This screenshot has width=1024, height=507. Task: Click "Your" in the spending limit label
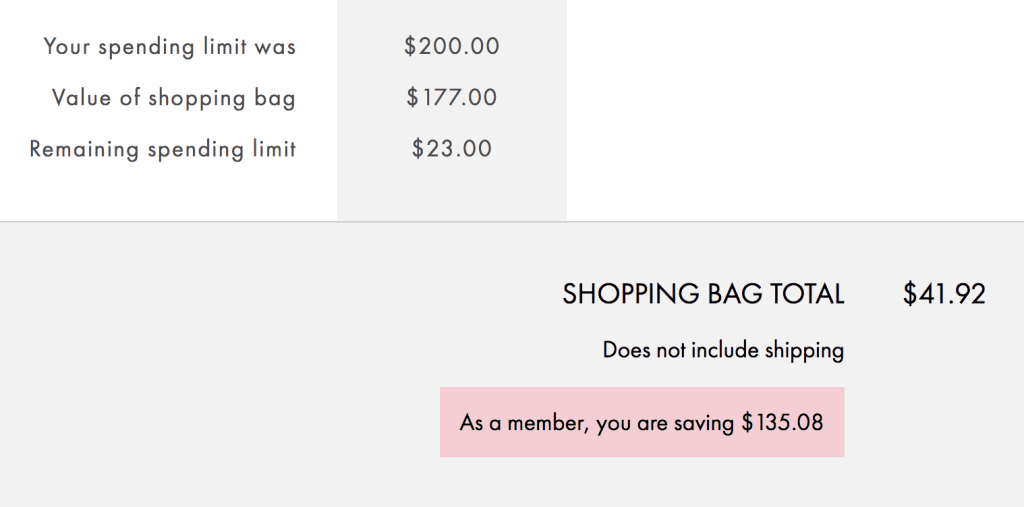click(67, 46)
